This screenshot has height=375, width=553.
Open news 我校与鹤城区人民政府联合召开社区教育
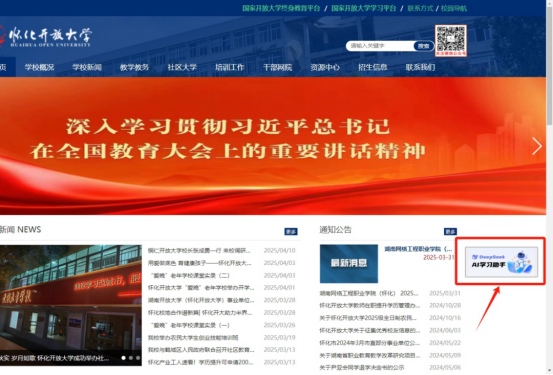pyautogui.click(x=201, y=350)
